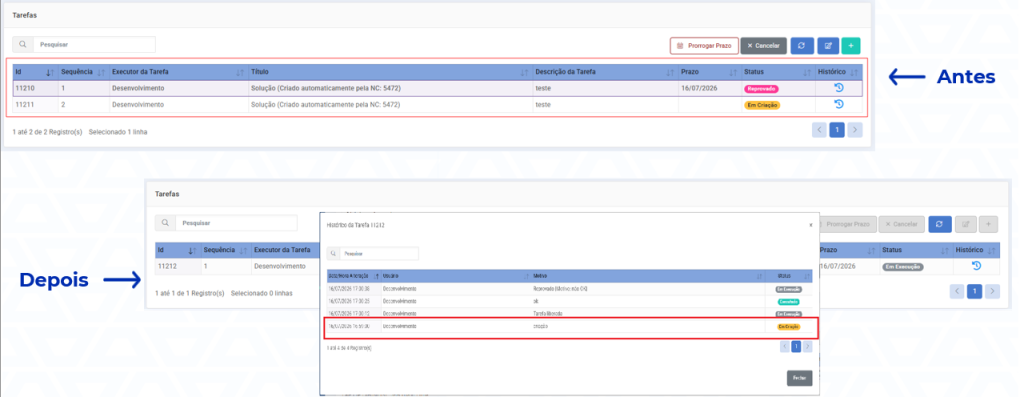Click the green Concluído badge in history dialog
This screenshot has width=1024, height=397.
pos(788,302)
